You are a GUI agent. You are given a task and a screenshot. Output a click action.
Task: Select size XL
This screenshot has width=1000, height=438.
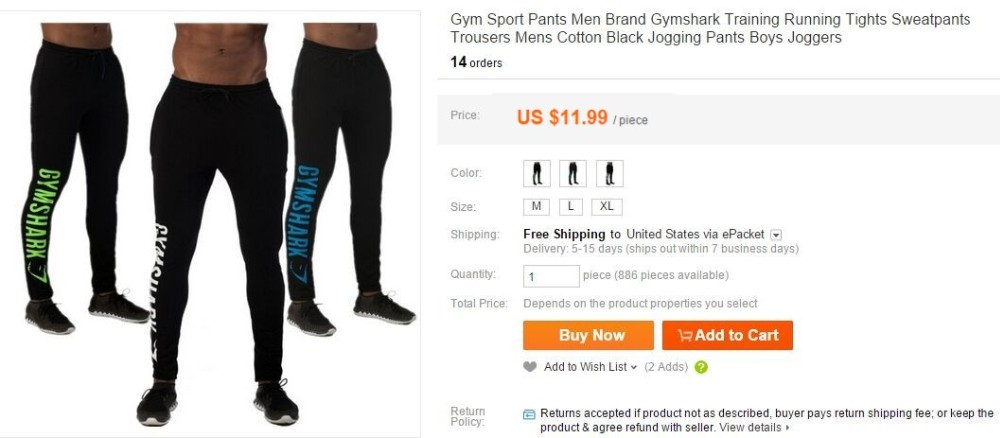pyautogui.click(x=607, y=207)
